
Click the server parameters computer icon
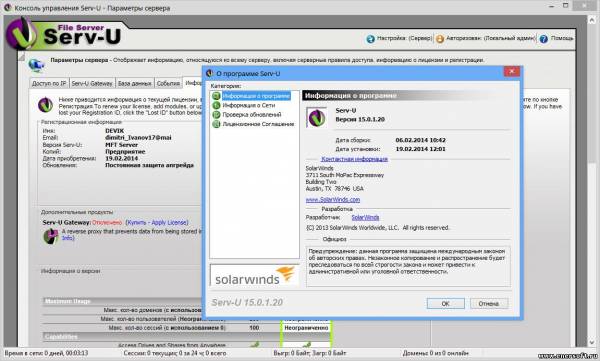36,65
